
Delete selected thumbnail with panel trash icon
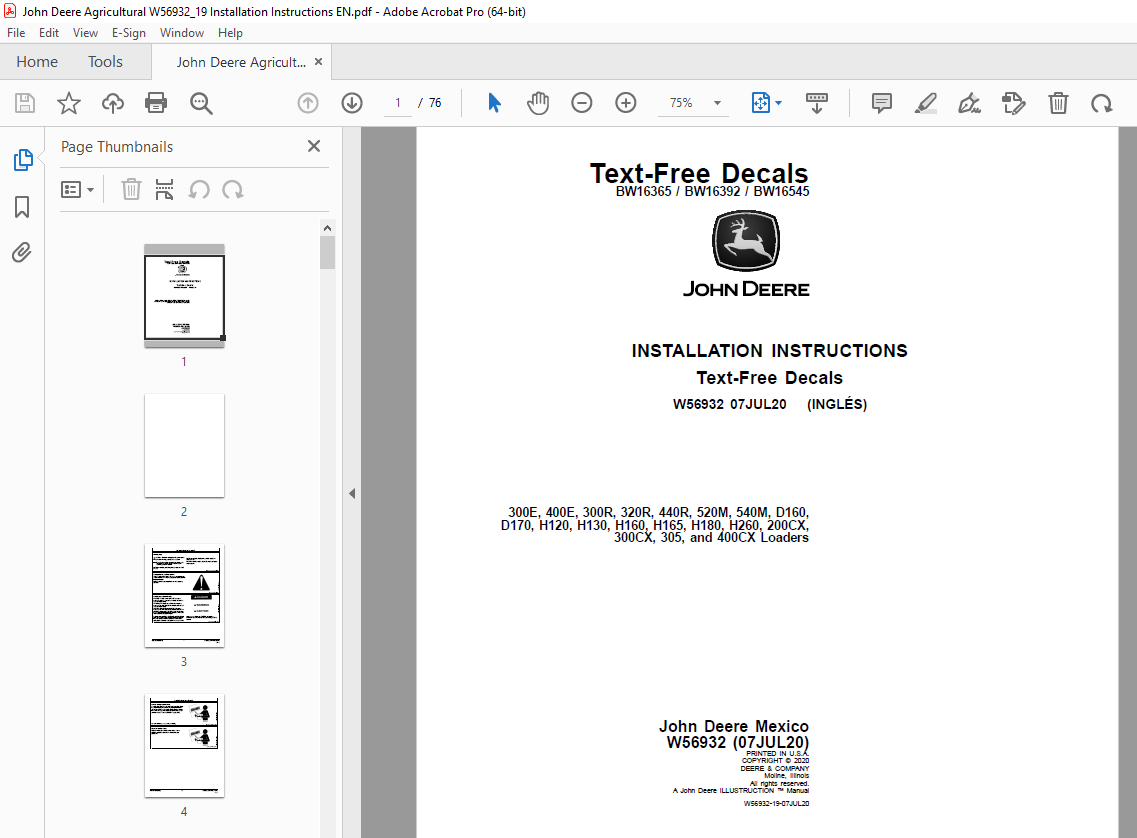[x=131, y=190]
